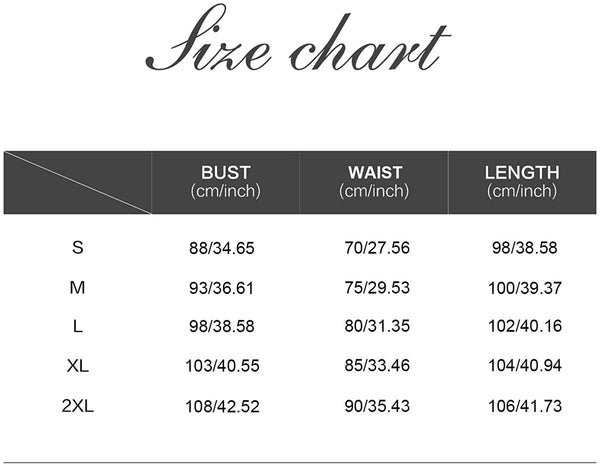Viewport: 600px width, 464px height.
Task: Click the diagonal-line corner header cell
Action: click(77, 182)
